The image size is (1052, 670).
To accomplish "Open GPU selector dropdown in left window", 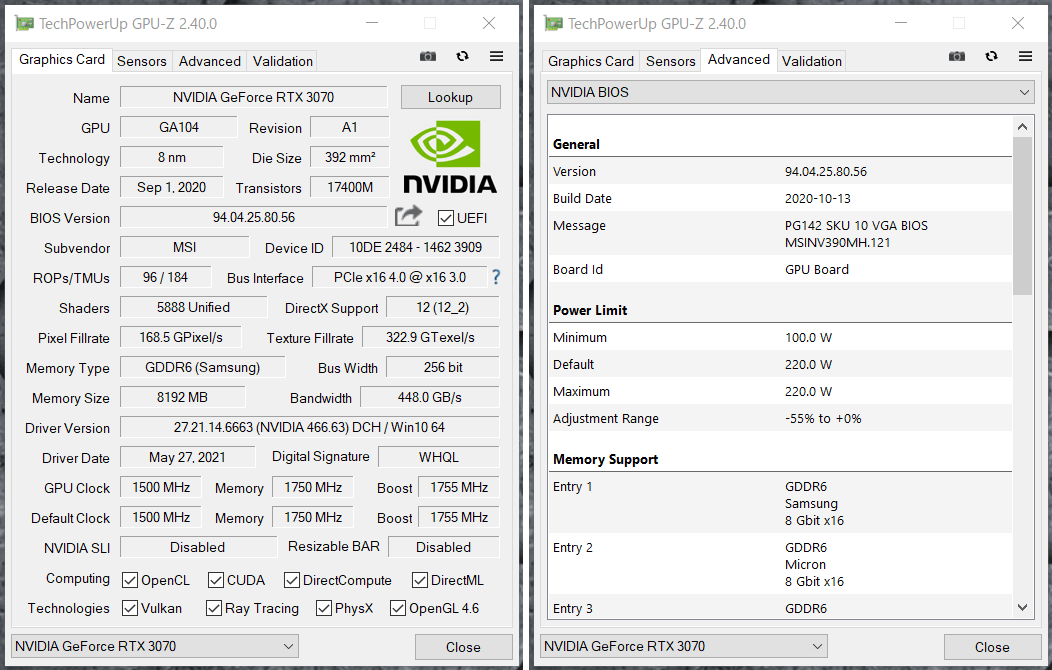I will point(155,647).
